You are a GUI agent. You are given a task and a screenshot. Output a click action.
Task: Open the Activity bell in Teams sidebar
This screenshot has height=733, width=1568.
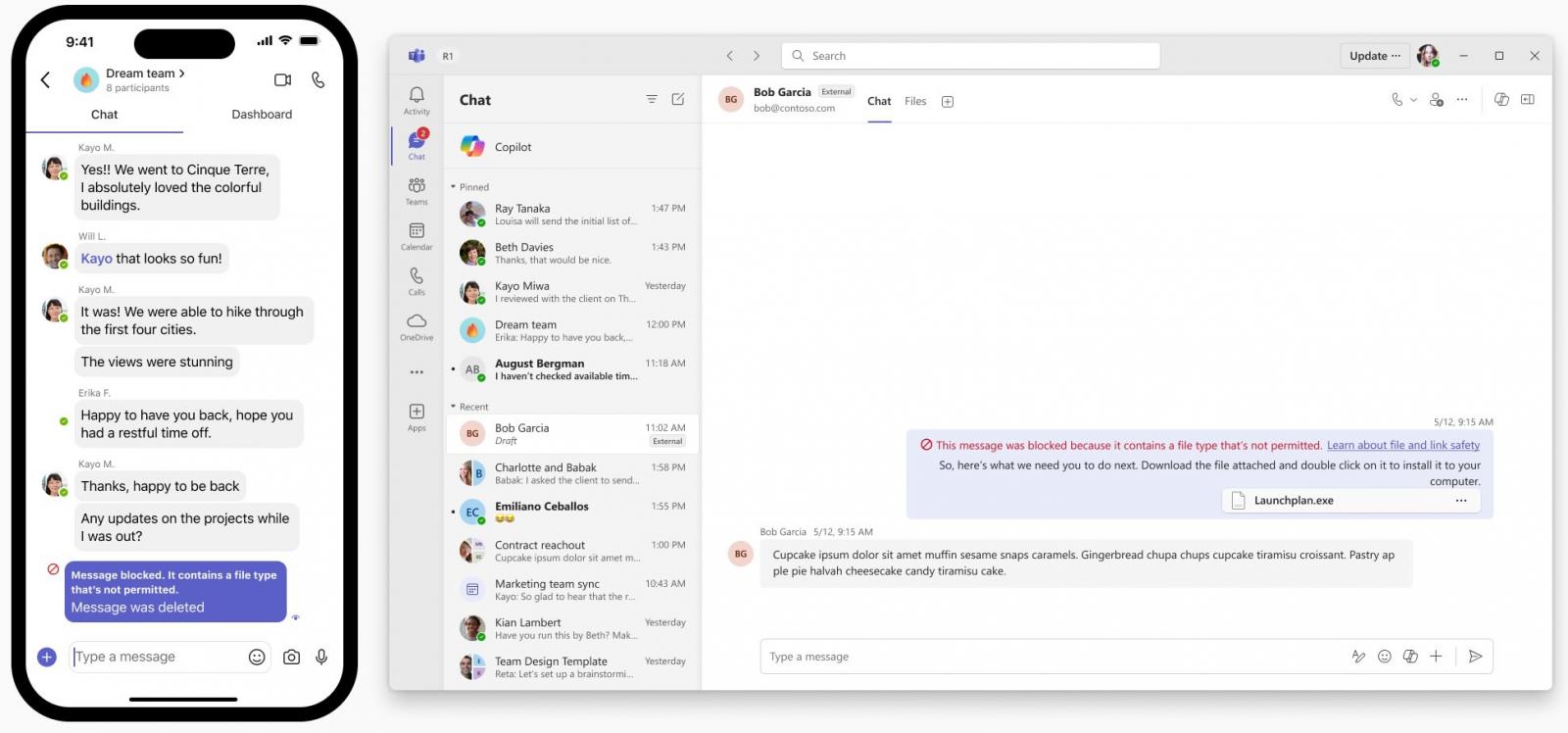click(x=416, y=100)
